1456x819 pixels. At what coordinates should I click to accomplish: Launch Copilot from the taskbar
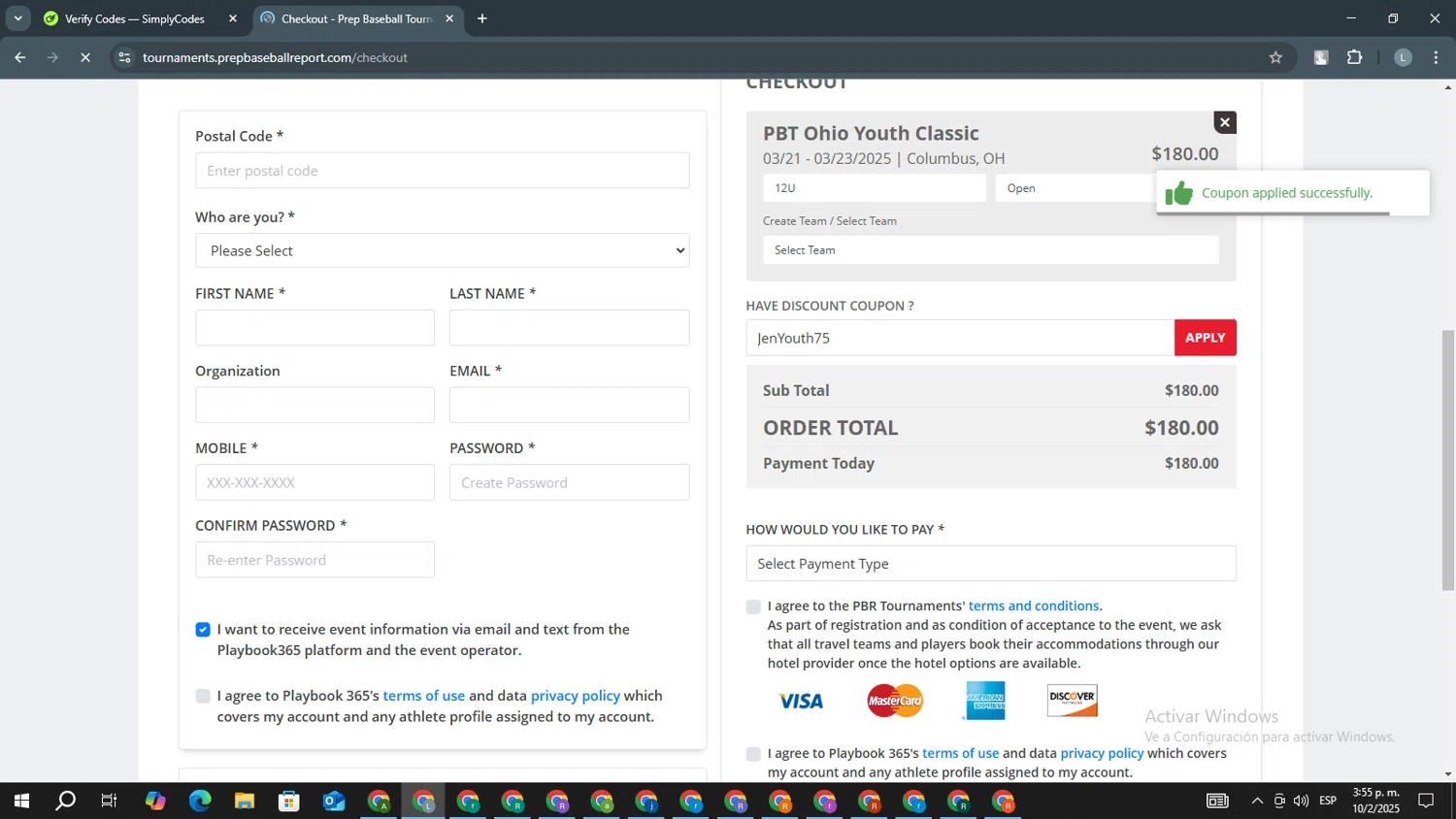pyautogui.click(x=155, y=802)
